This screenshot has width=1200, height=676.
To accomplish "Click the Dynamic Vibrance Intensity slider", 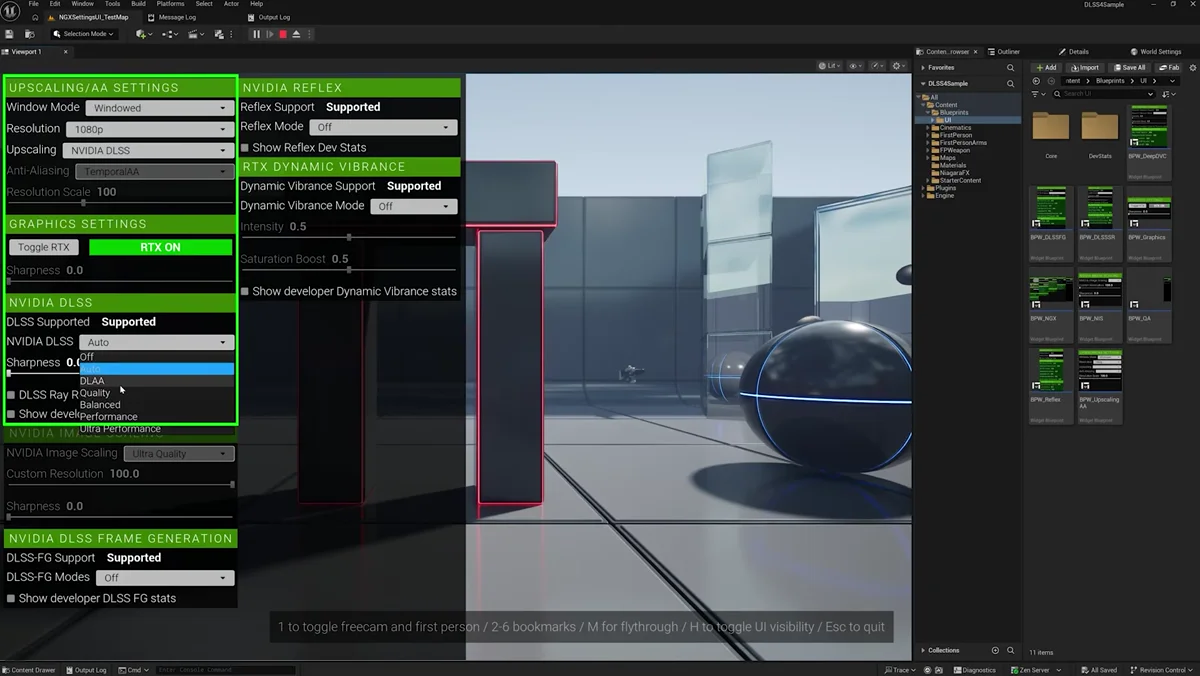I will coord(348,238).
